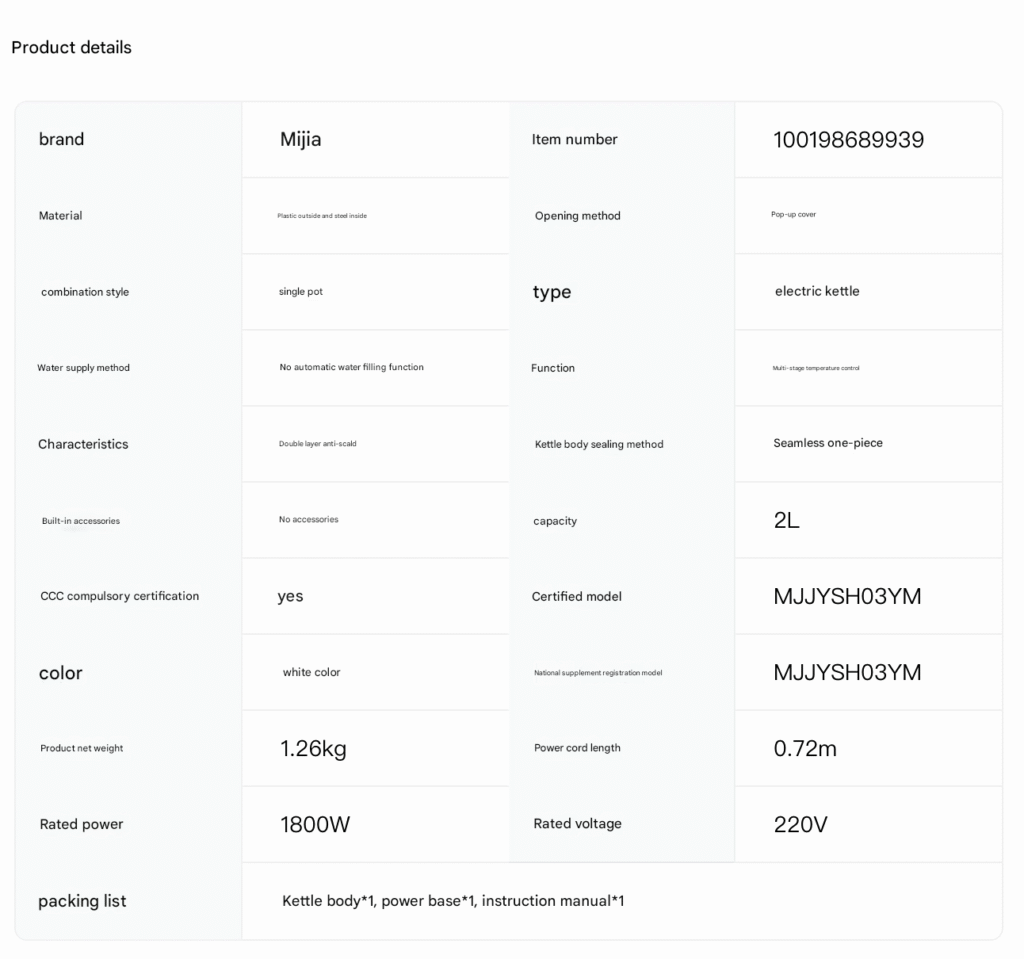Click item number 100198689939

[848, 139]
